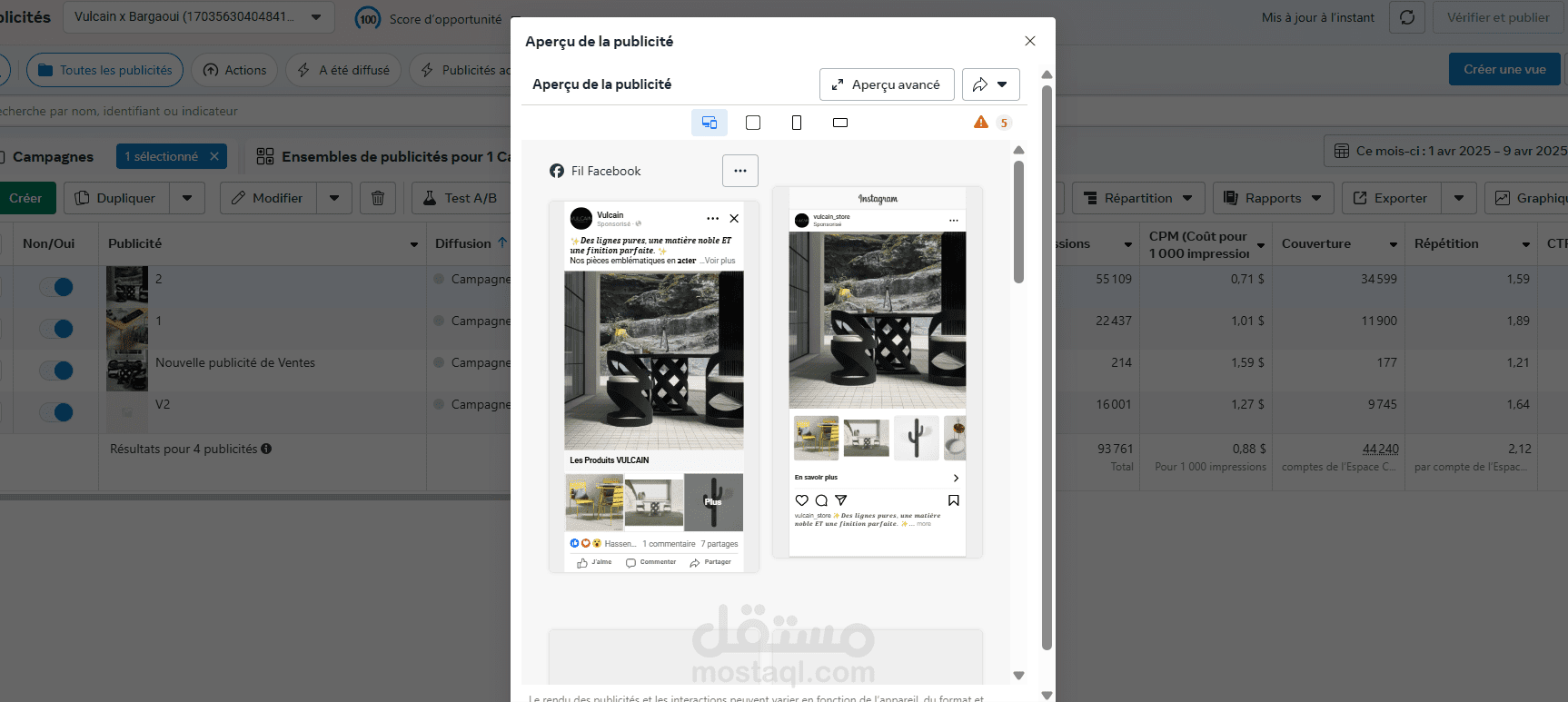Viewport: 1568px width, 702px height.
Task: Click Exporter
Action: click(x=1391, y=198)
